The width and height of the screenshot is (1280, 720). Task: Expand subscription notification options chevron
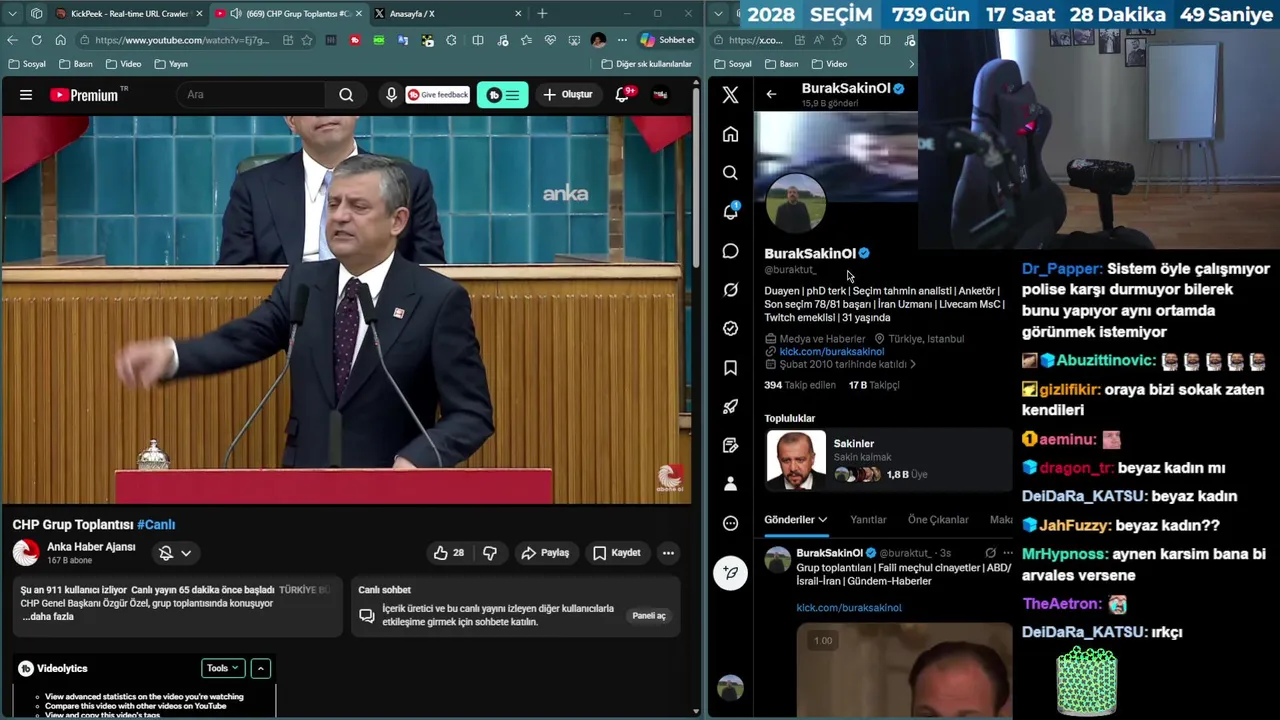[x=186, y=553]
